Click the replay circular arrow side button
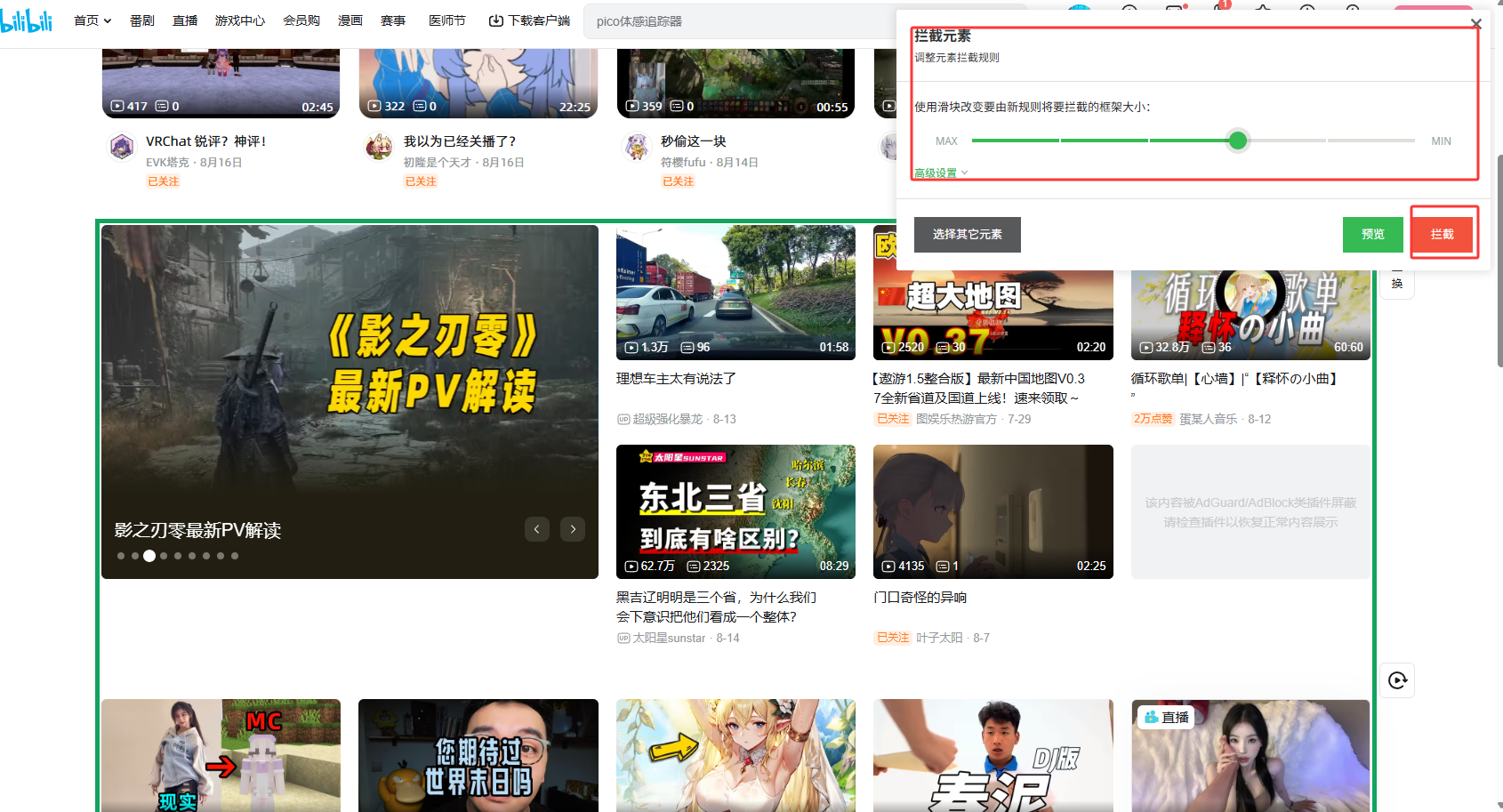1503x812 pixels. (1397, 680)
